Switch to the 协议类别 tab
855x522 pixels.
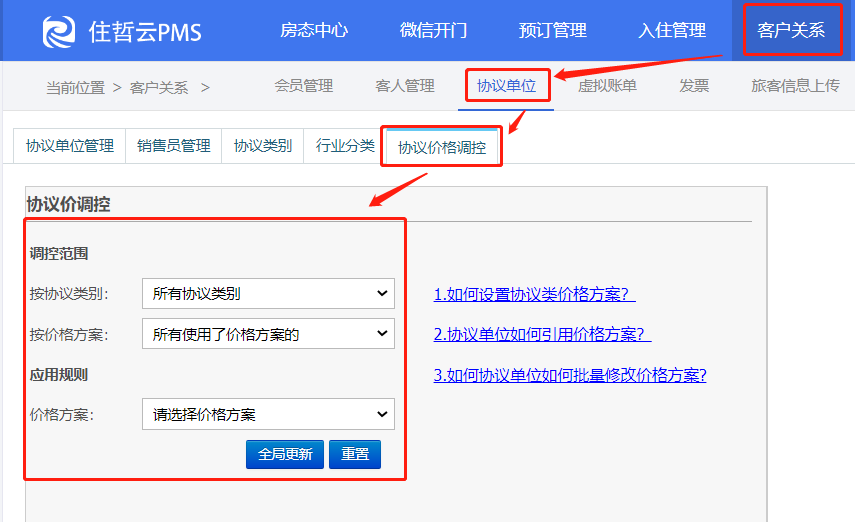pyautogui.click(x=263, y=146)
